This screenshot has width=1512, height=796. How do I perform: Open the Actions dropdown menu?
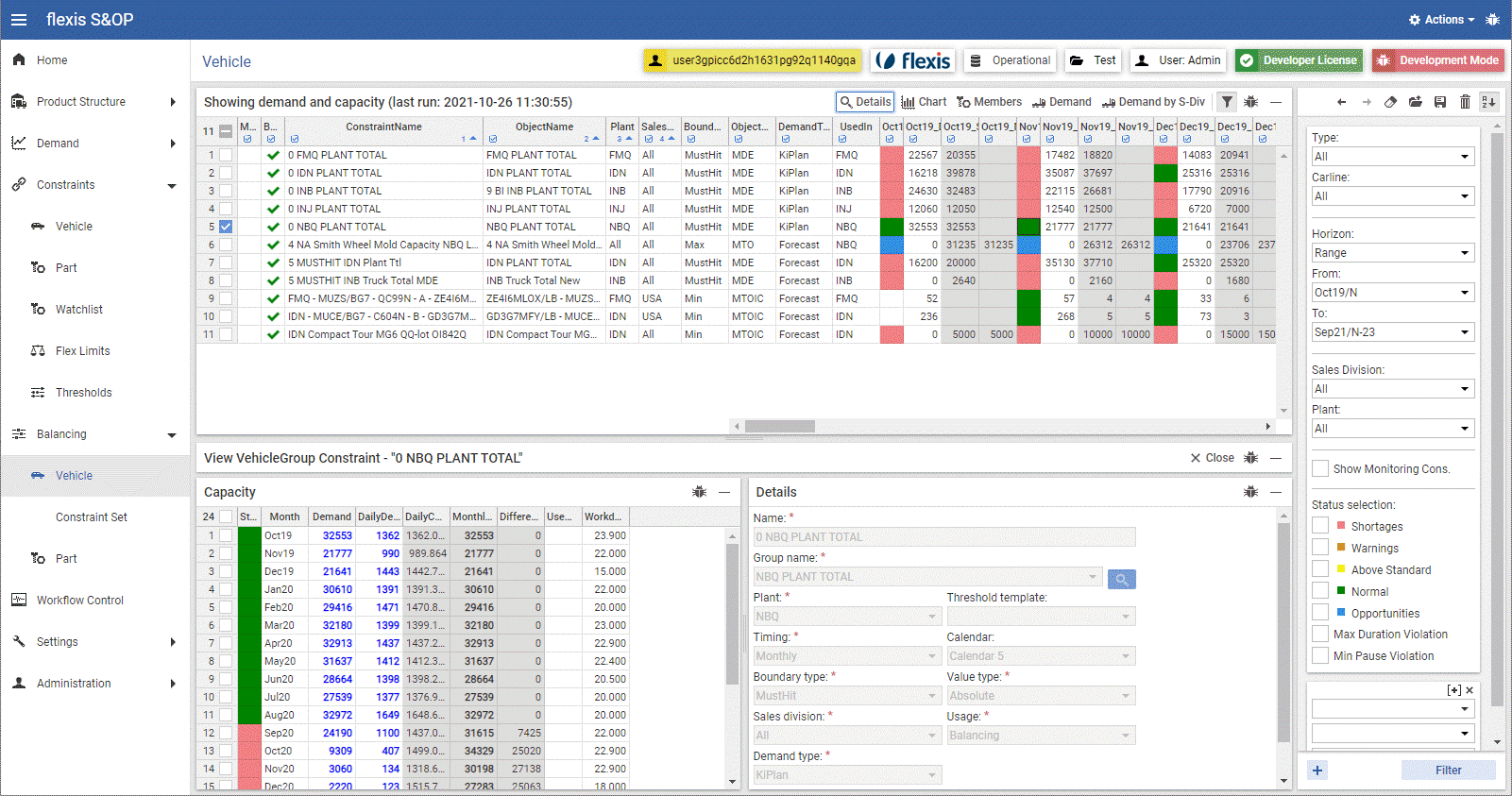(x=1441, y=19)
